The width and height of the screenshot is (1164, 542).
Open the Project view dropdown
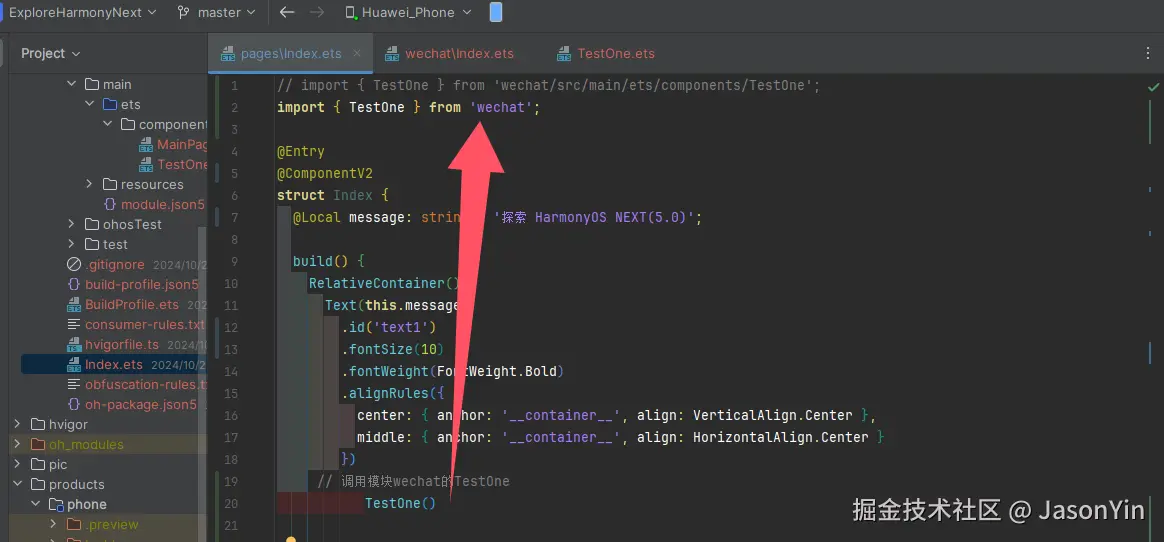[x=50, y=53]
